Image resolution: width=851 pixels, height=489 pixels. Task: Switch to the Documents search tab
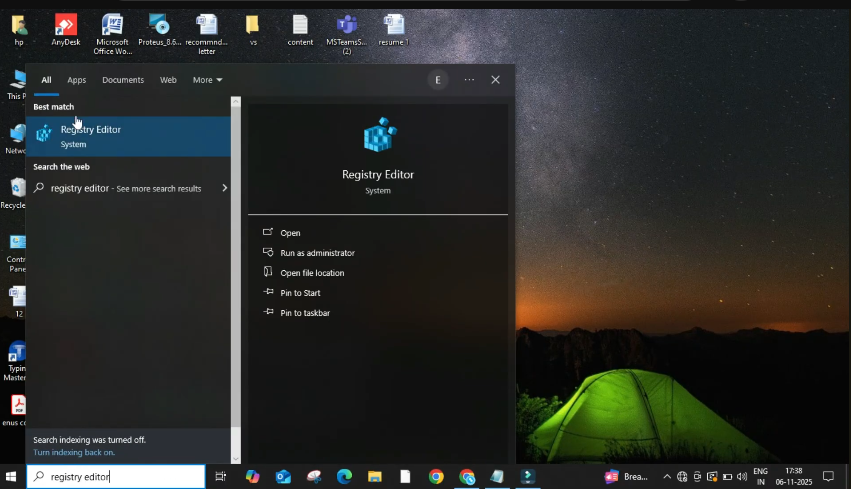pyautogui.click(x=123, y=80)
